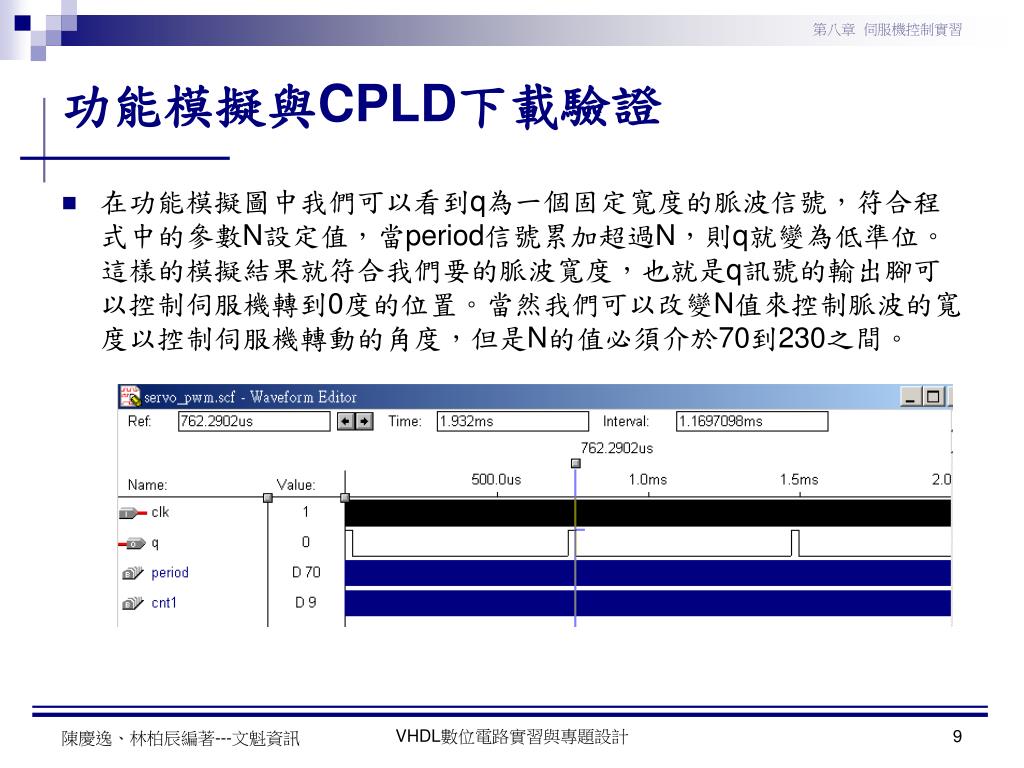1024x768 pixels.
Task: Click the Interval field showing 1.1697098ms
Action: pyautogui.click(x=752, y=421)
